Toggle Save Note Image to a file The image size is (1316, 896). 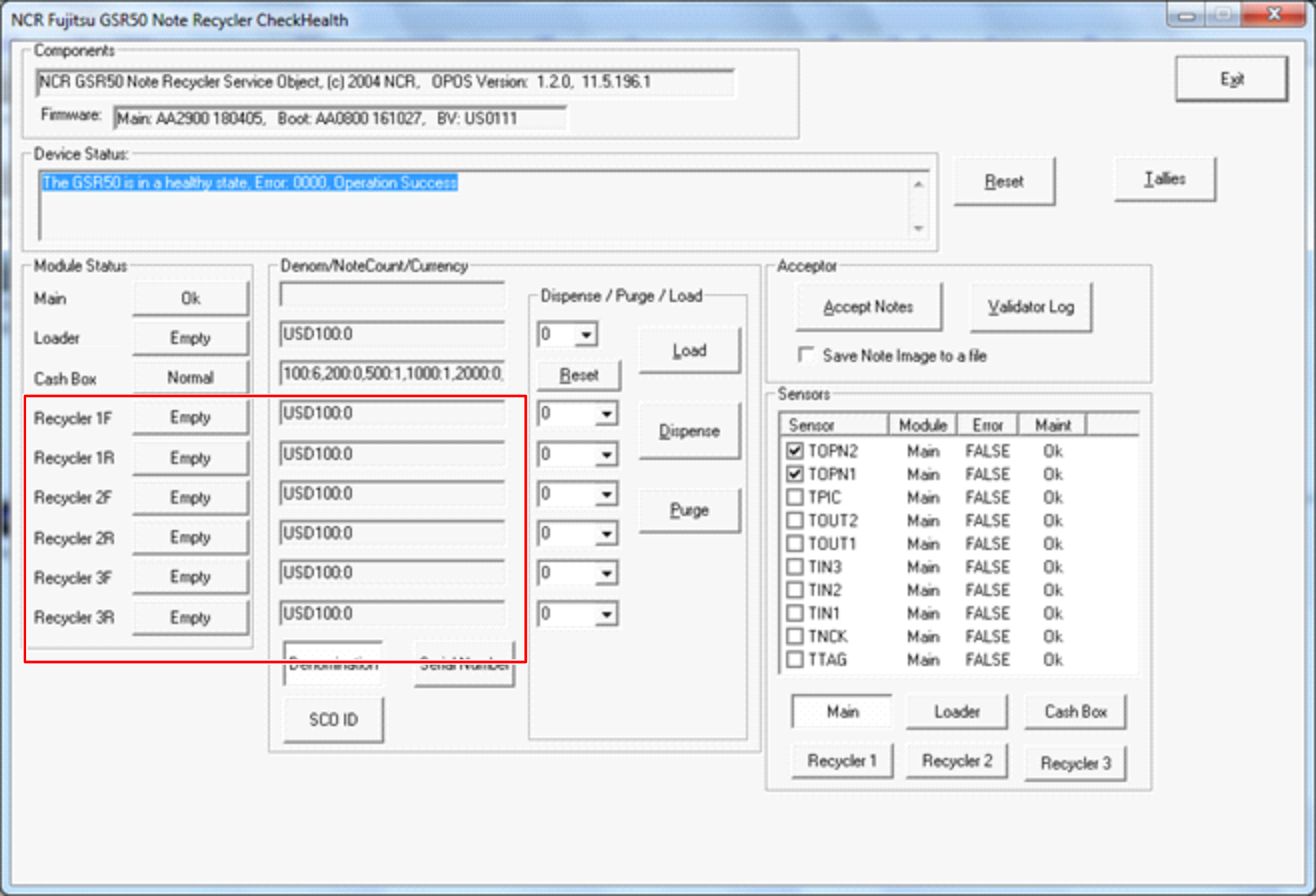[x=806, y=355]
